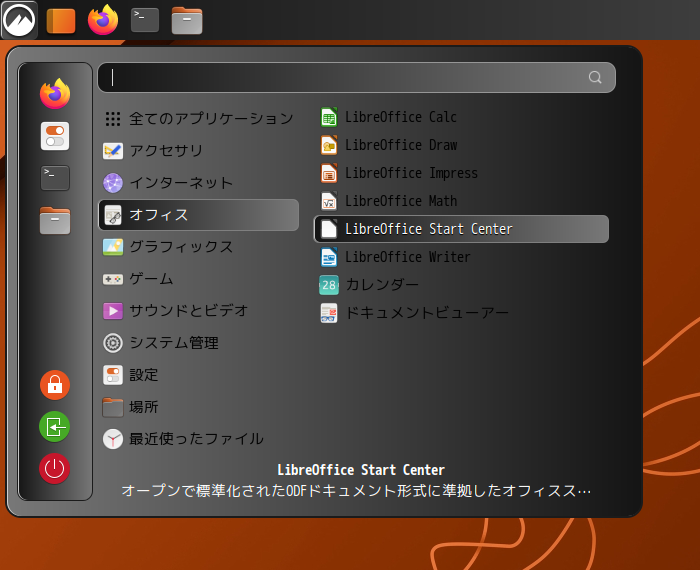
Task: Launch Firefox from menu favorites sidebar
Action: [x=55, y=94]
